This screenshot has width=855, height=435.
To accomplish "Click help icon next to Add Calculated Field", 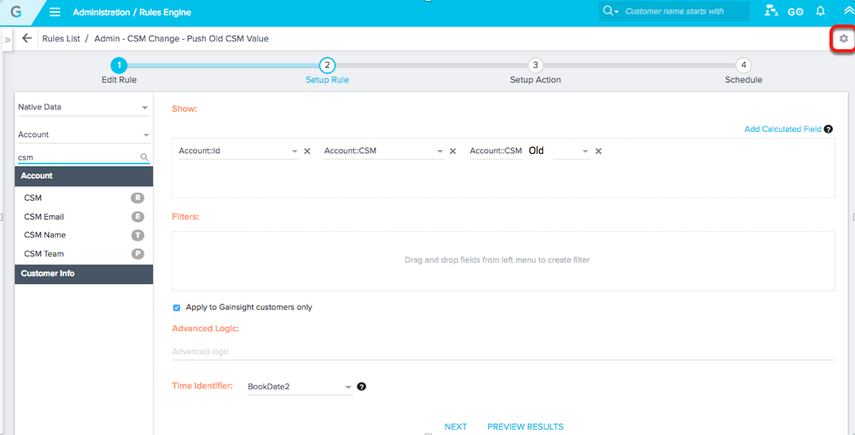I will pos(828,129).
